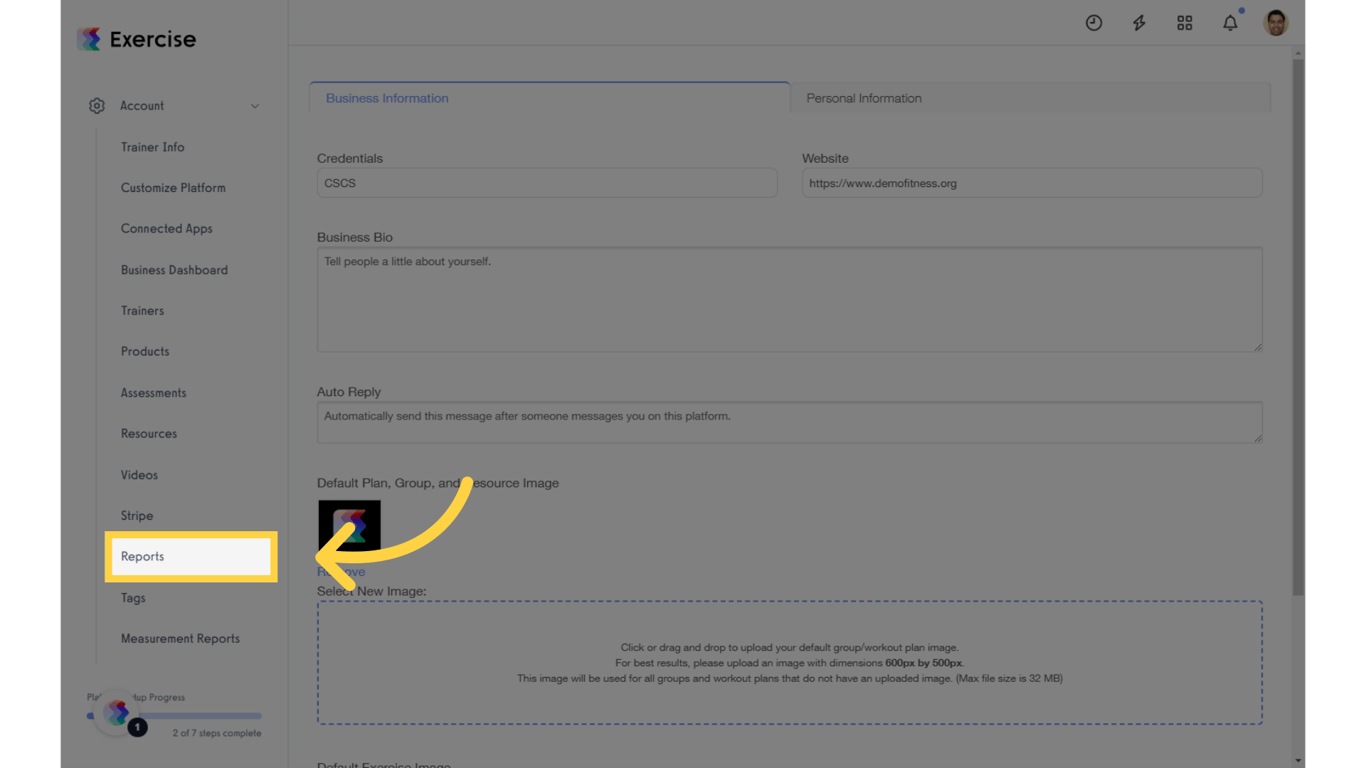Image resolution: width=1366 pixels, height=768 pixels.
Task: Open notifications via the bell icon
Action: (x=1230, y=22)
